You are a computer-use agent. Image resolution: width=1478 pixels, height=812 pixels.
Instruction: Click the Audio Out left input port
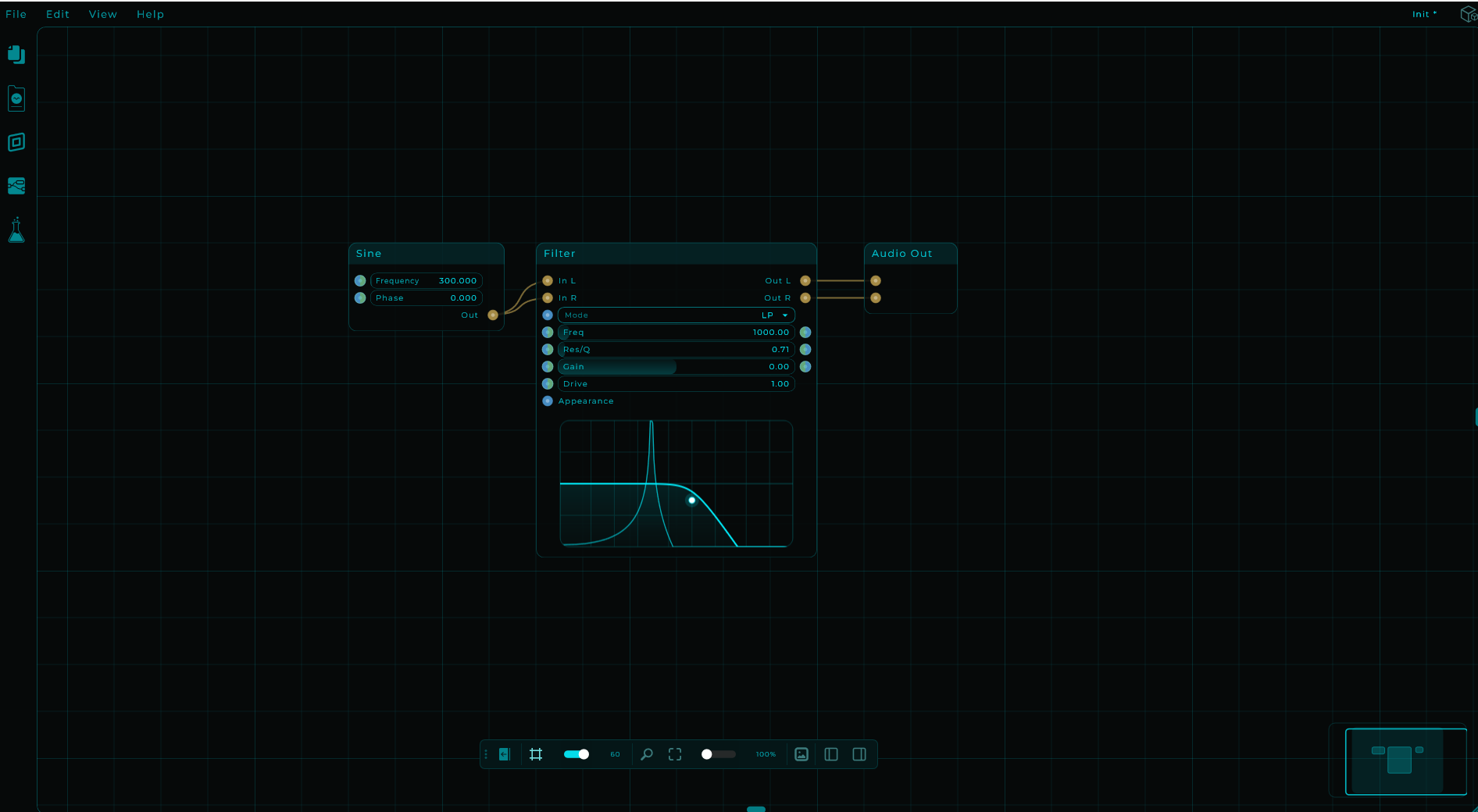(x=876, y=281)
